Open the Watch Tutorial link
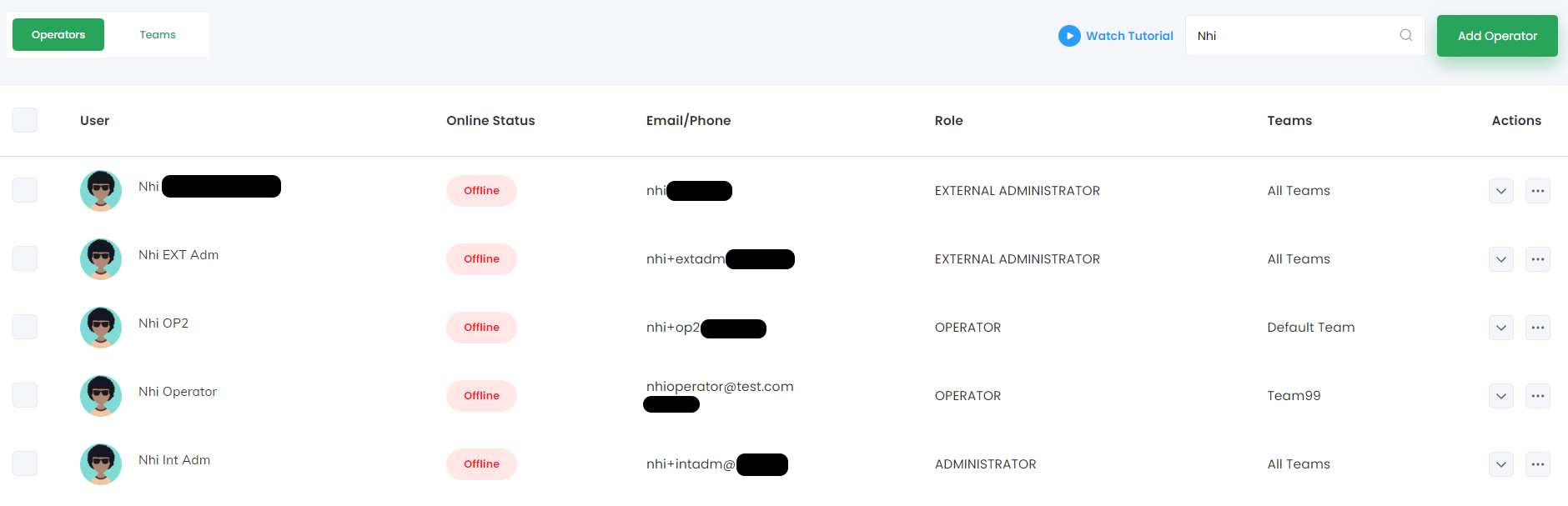The height and width of the screenshot is (506, 1568). [x=1129, y=36]
